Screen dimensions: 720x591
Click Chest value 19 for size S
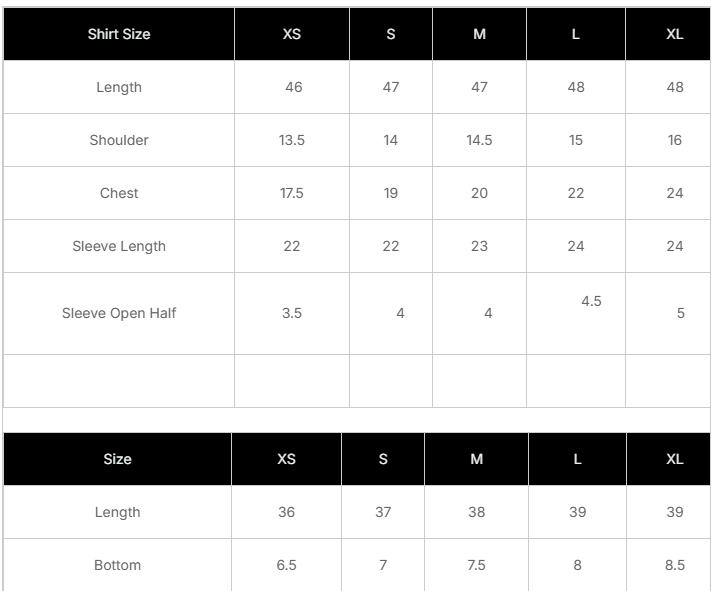(x=391, y=193)
